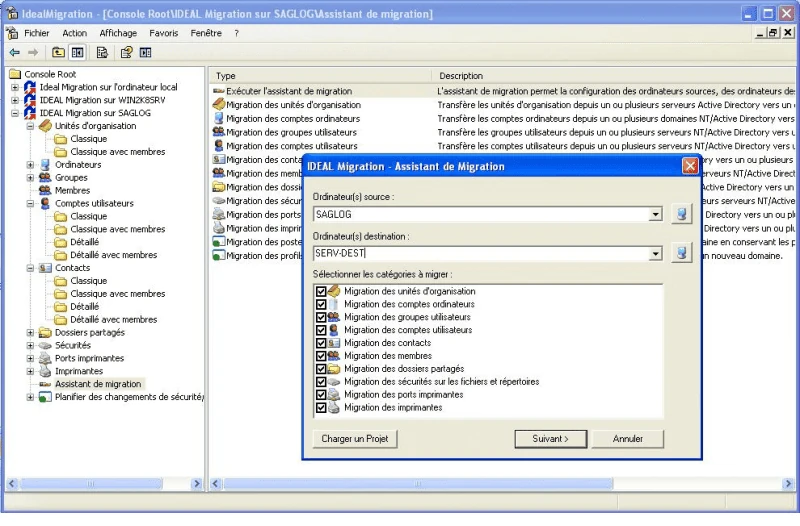
Task: Click the Help toolbar icon
Action: (x=126, y=52)
